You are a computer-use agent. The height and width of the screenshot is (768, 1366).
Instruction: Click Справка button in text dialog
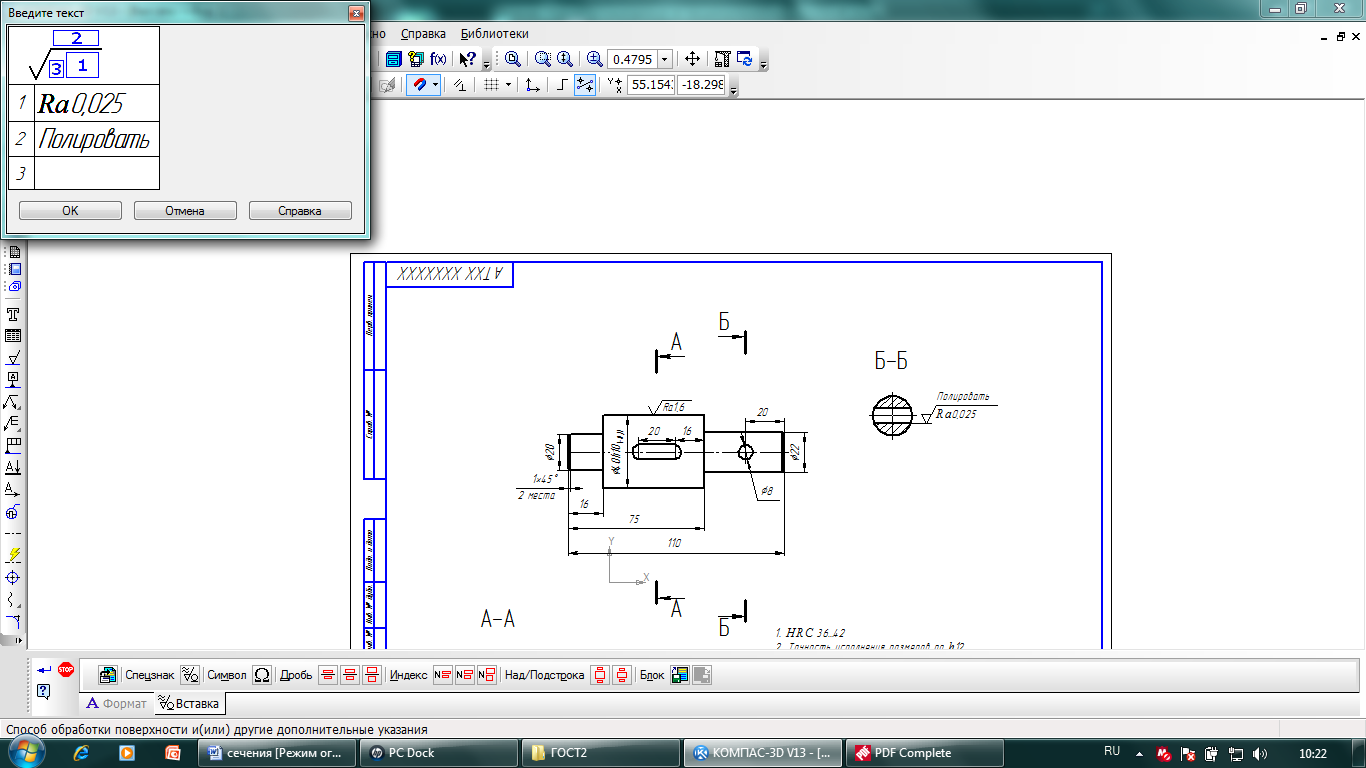point(300,211)
